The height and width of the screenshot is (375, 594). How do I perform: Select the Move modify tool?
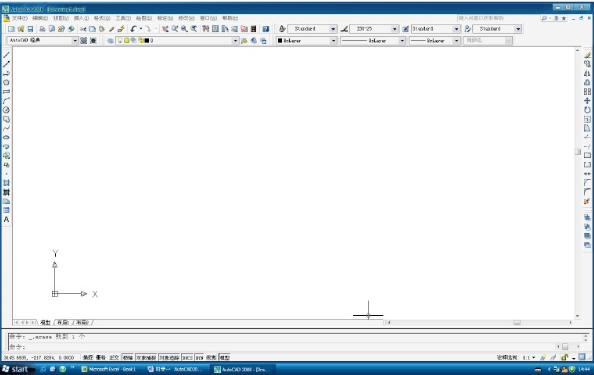point(587,101)
